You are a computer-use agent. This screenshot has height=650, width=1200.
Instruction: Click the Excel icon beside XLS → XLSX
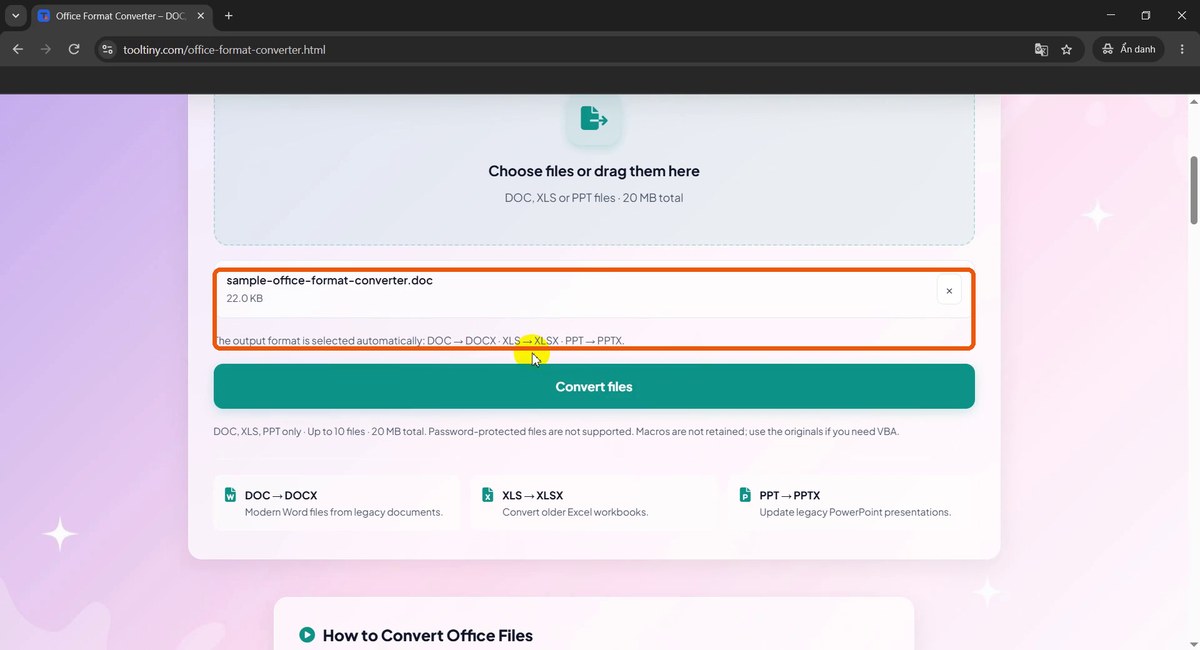pyautogui.click(x=487, y=495)
